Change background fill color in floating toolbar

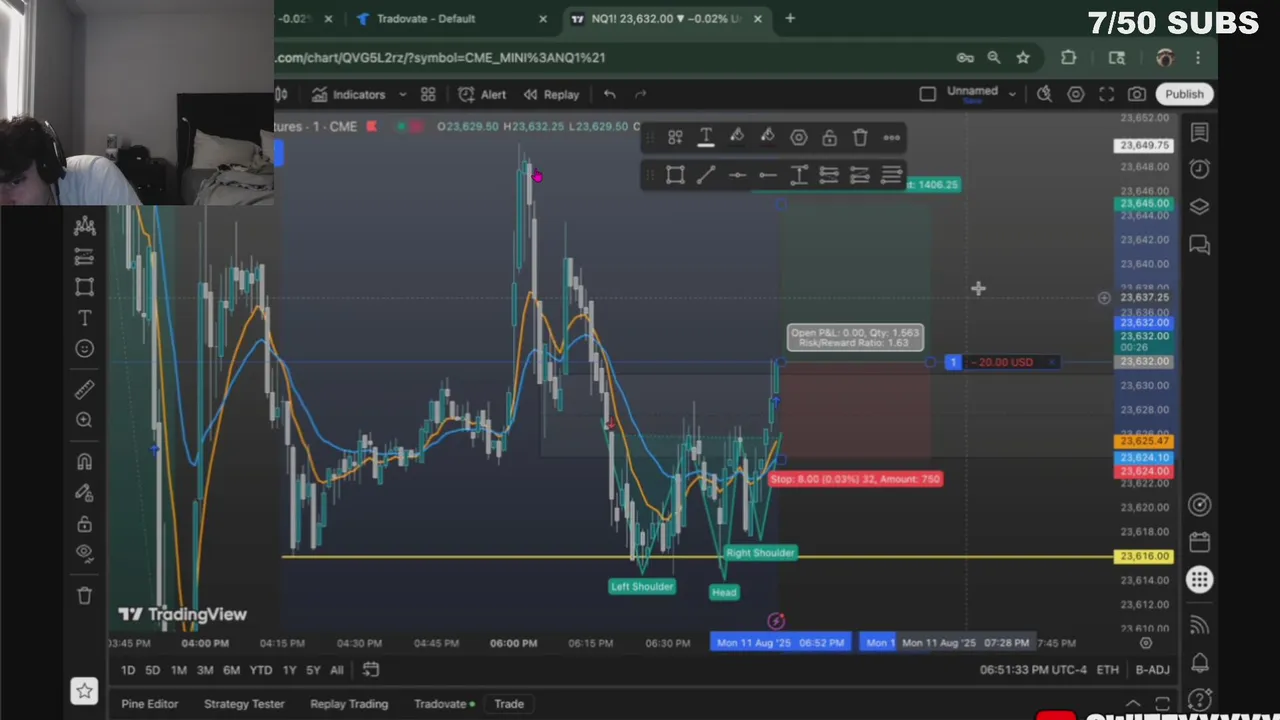[767, 138]
